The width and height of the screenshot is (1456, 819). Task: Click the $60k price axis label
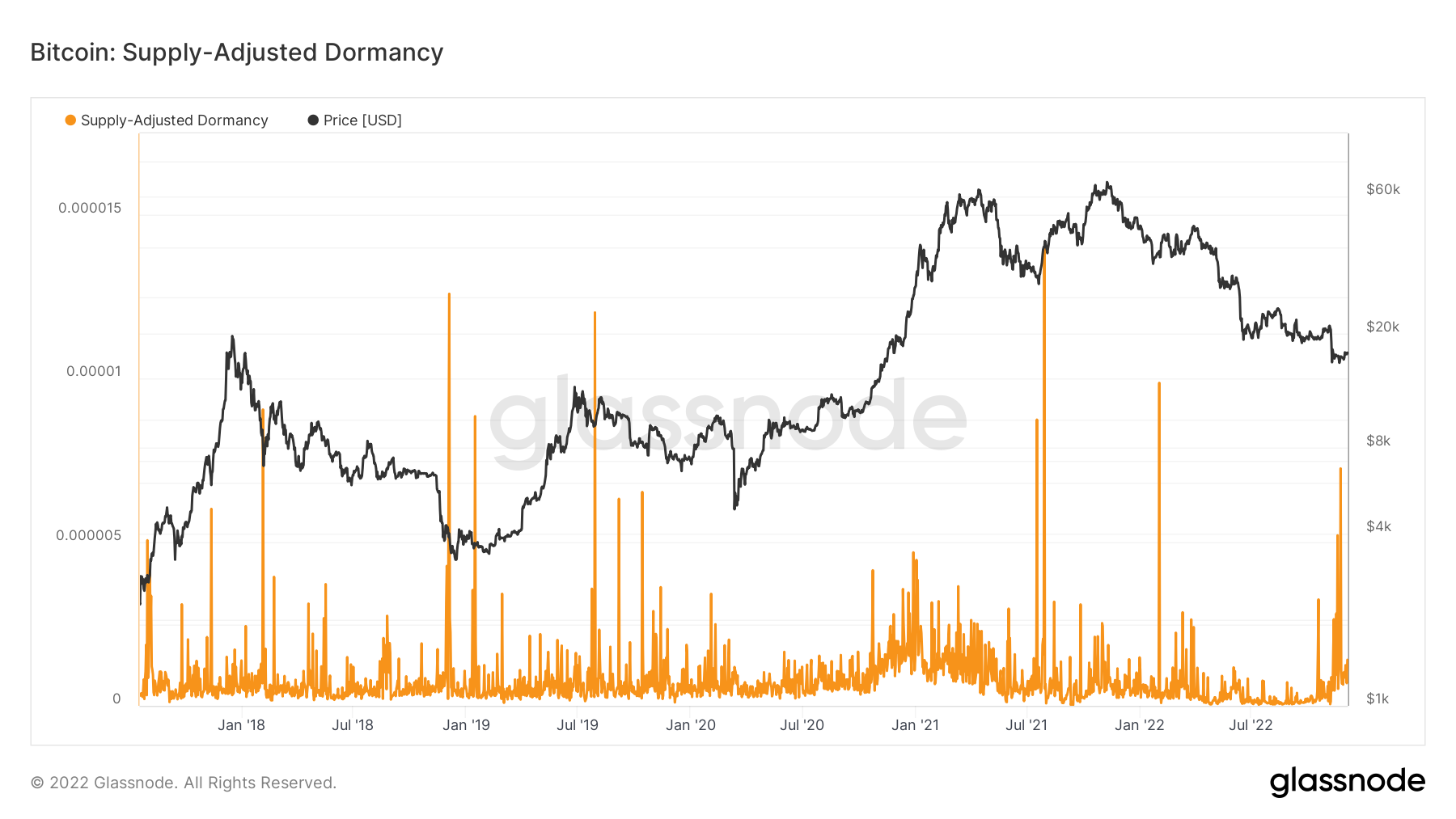coord(1382,189)
